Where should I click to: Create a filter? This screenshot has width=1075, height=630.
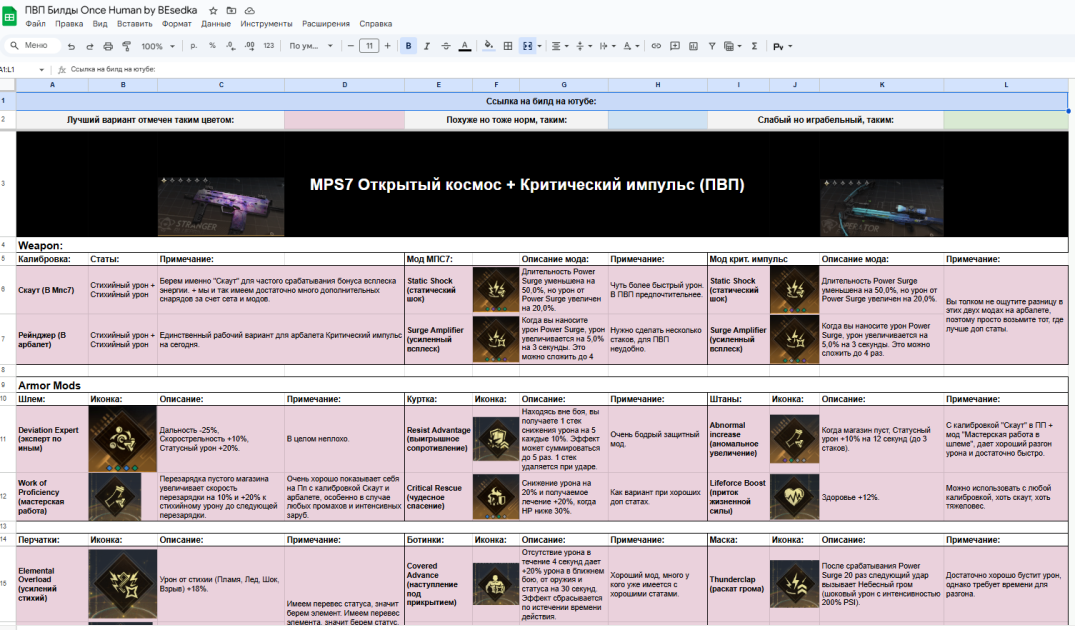click(712, 46)
